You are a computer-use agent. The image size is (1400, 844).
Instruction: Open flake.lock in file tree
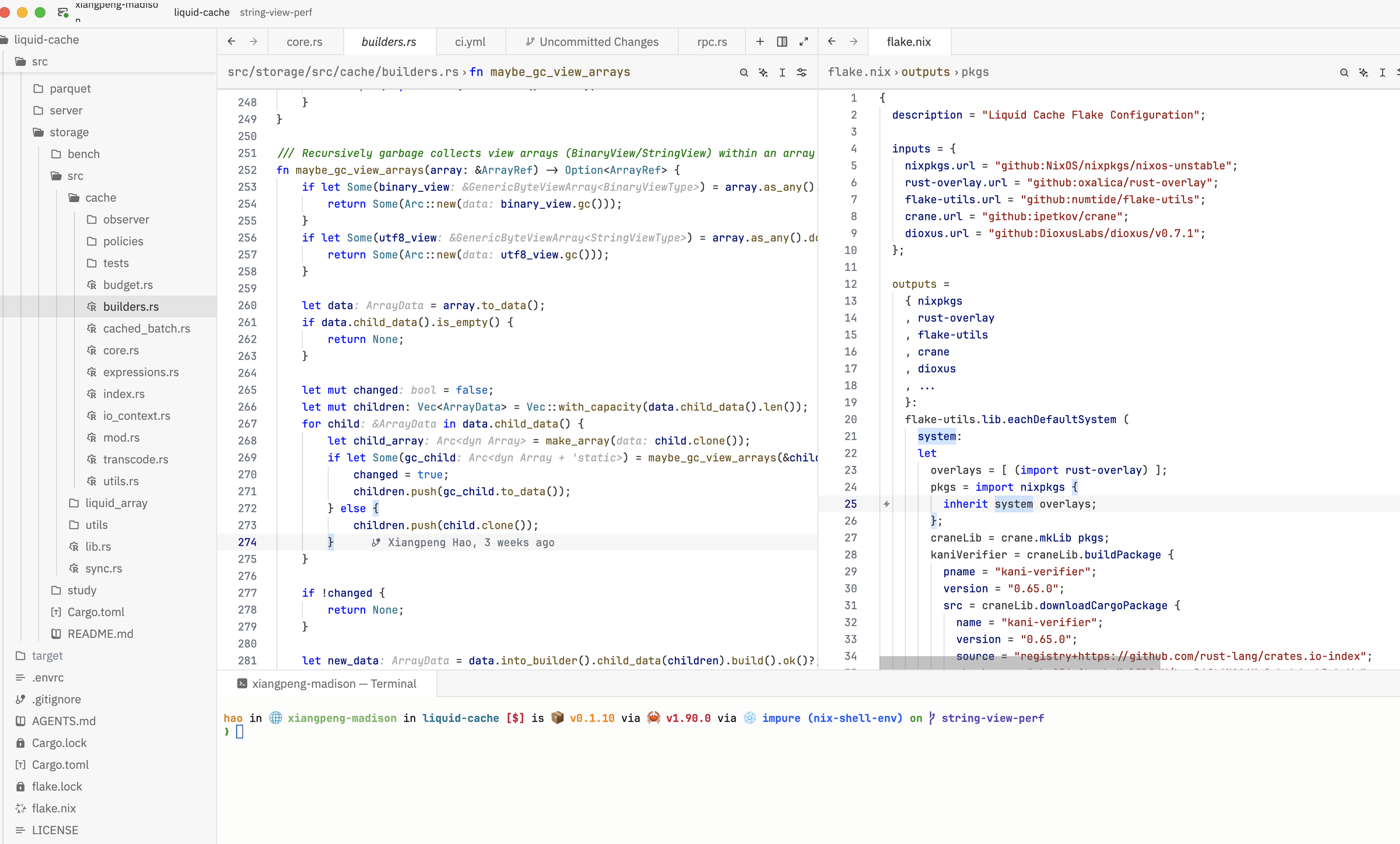pyautogui.click(x=57, y=786)
